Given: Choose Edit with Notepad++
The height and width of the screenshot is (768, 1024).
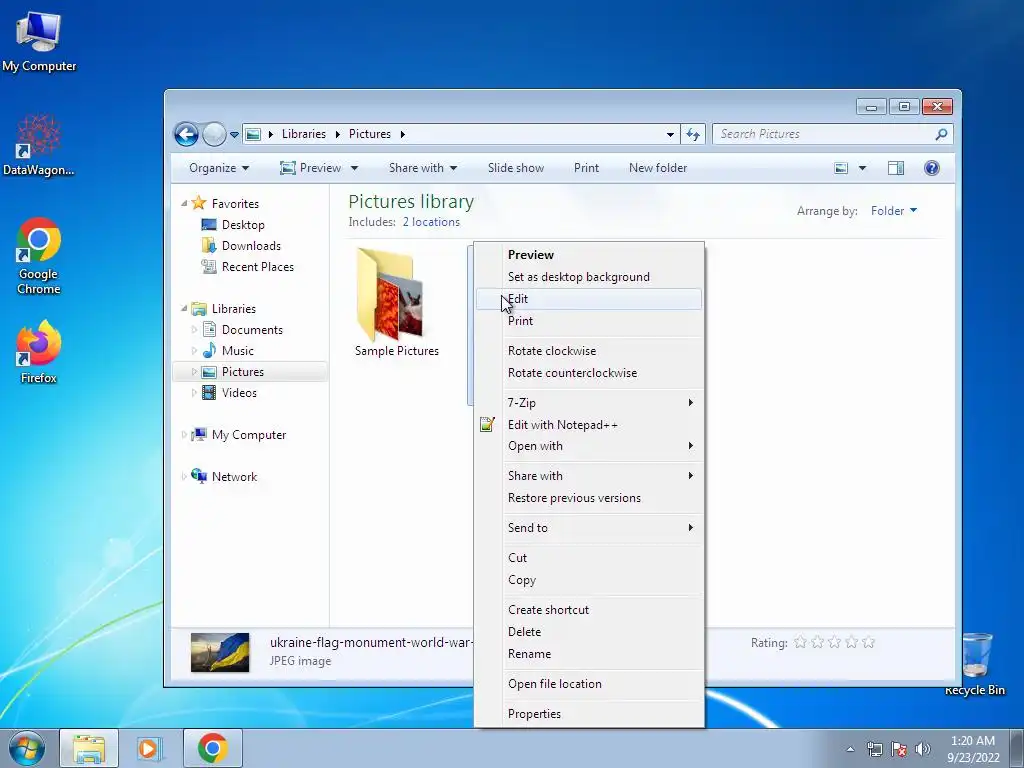Looking at the screenshot, I should [589, 424].
